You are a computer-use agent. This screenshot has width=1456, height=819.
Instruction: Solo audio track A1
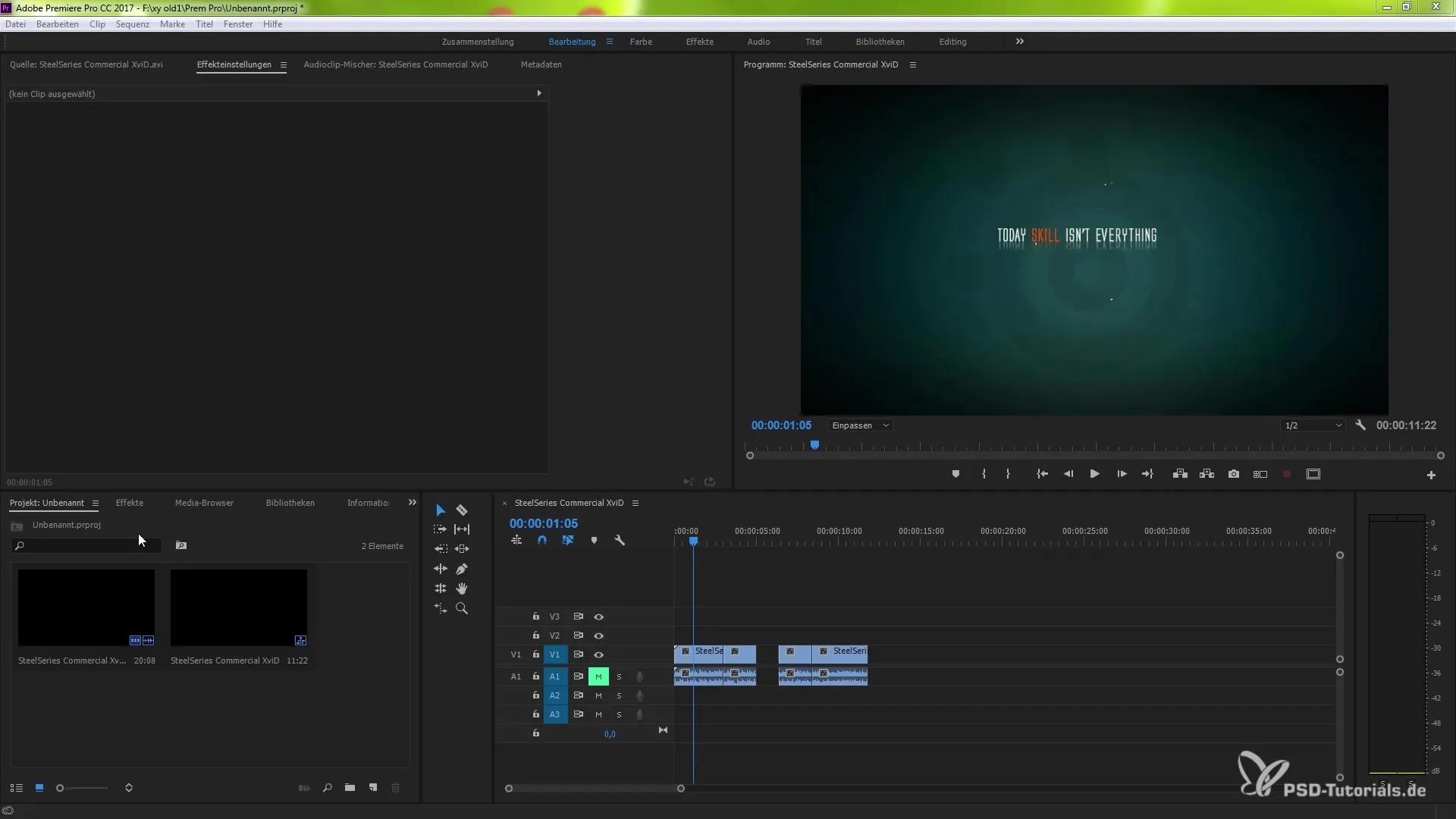(619, 676)
